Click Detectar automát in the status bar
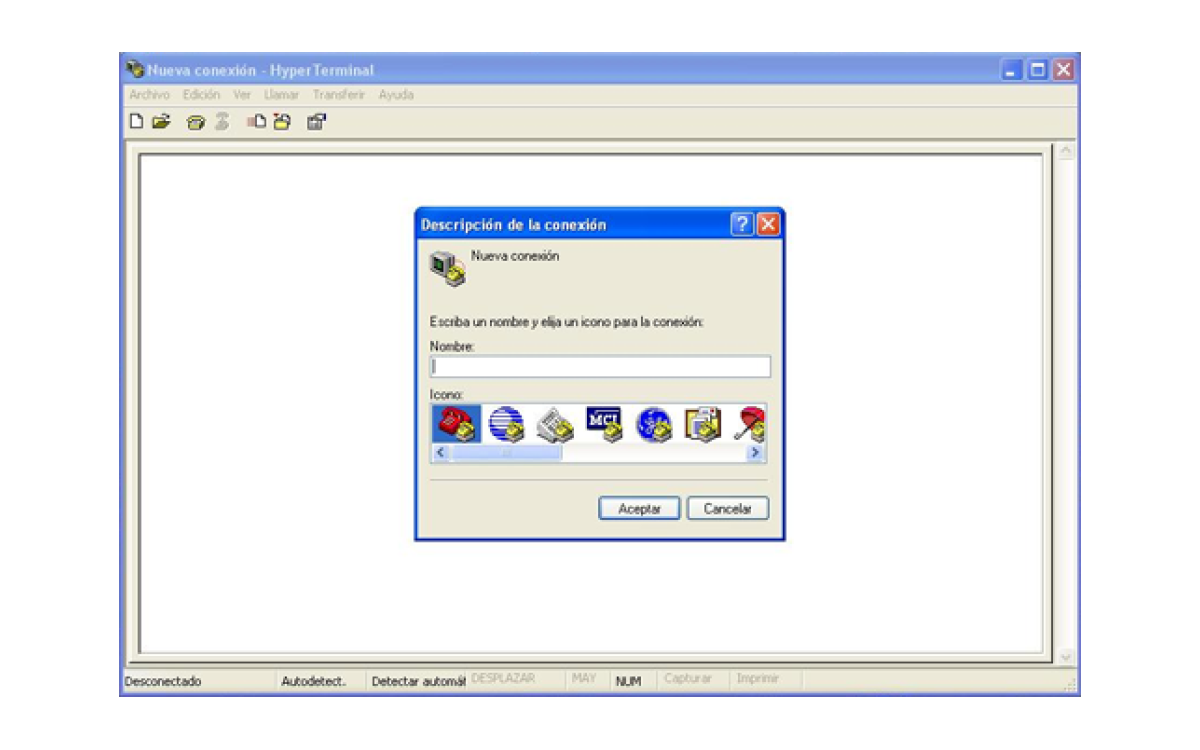This screenshot has width=1200, height=750. 419,682
